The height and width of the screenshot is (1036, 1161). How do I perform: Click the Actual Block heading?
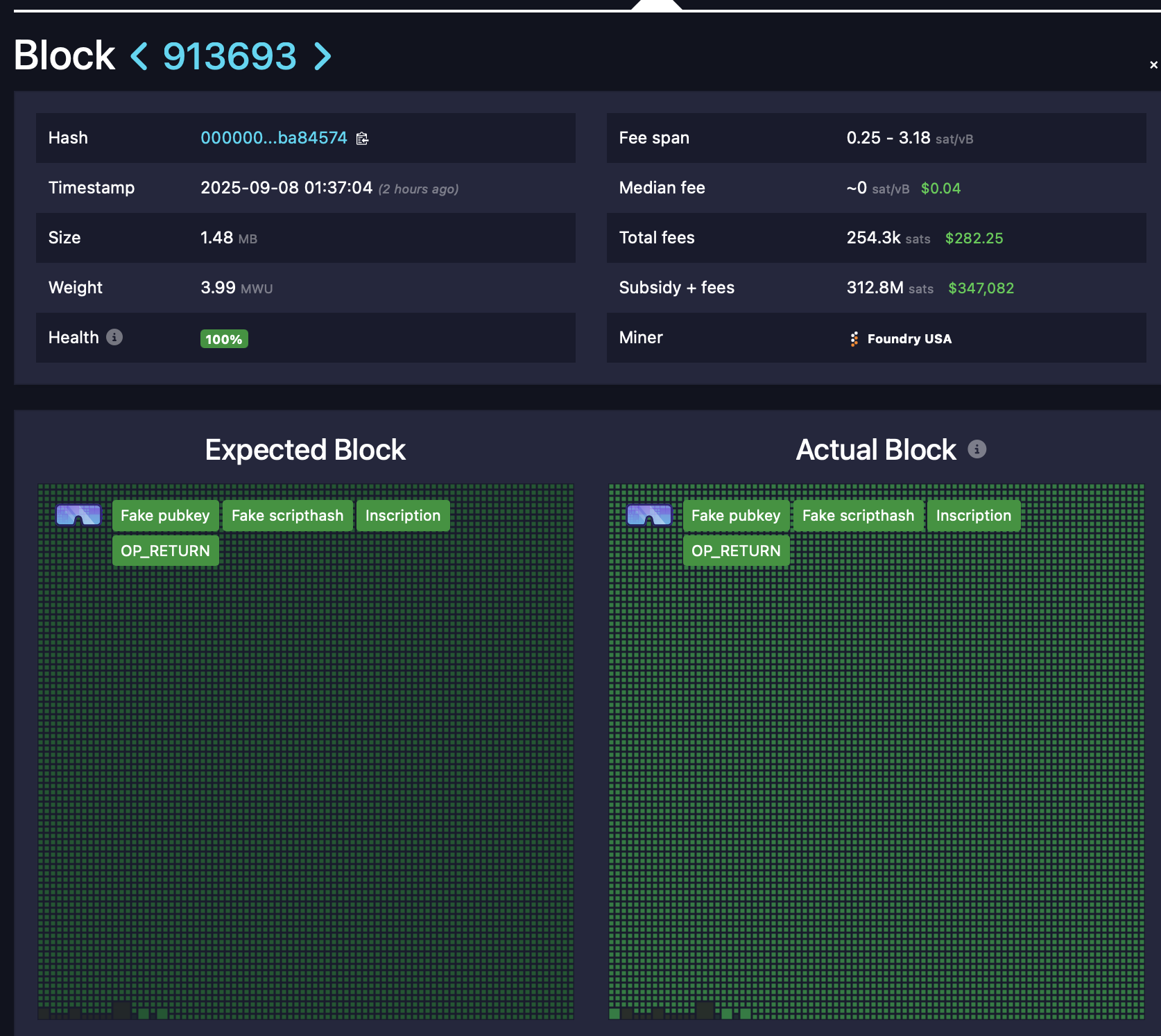(876, 449)
